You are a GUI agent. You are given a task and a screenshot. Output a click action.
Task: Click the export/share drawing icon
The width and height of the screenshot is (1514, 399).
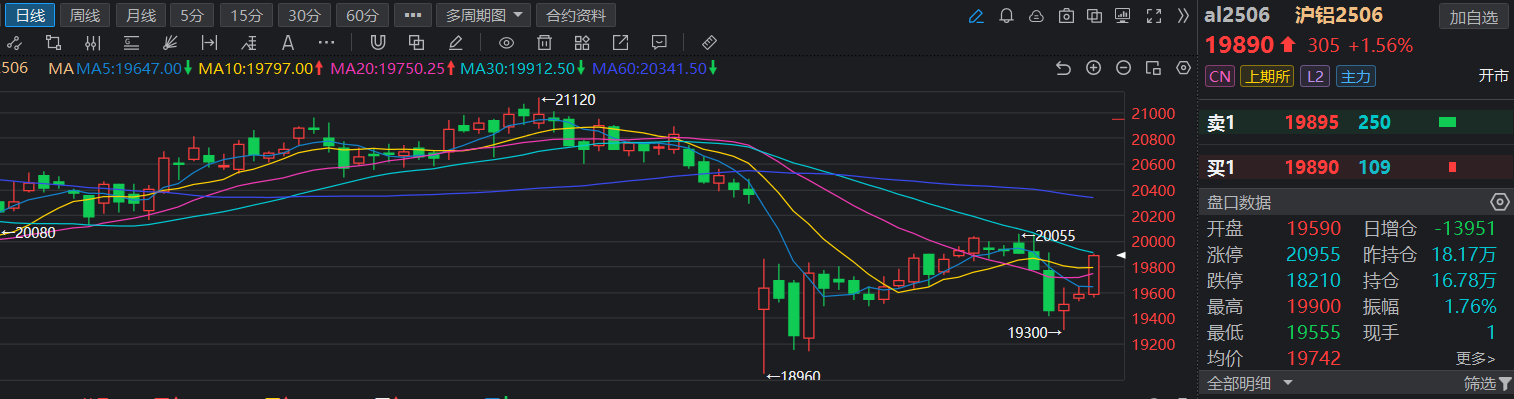[x=620, y=42]
